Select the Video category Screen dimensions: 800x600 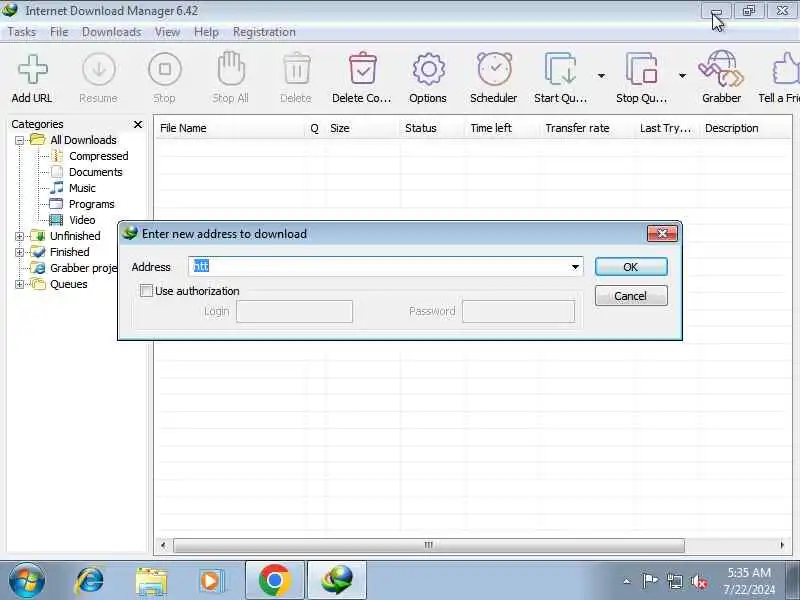click(x=82, y=220)
